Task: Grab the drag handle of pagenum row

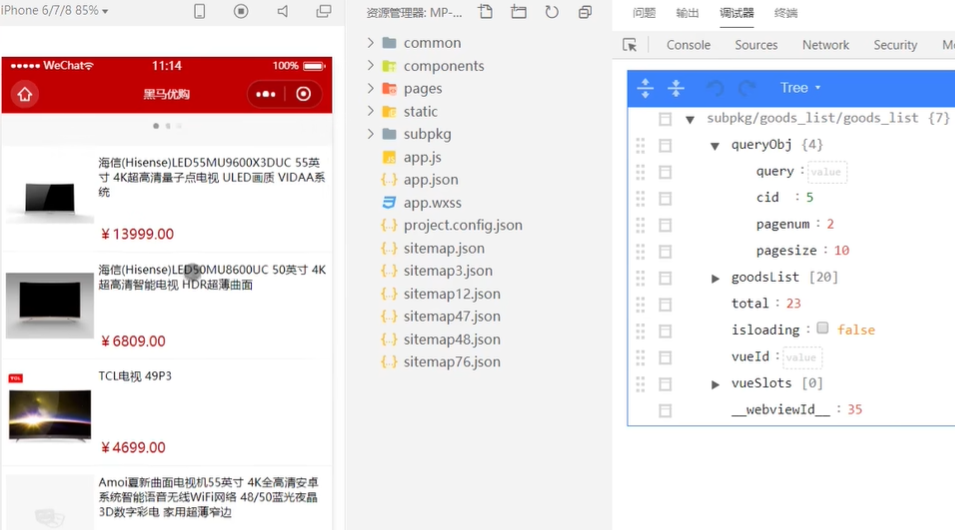Action: 640,225
